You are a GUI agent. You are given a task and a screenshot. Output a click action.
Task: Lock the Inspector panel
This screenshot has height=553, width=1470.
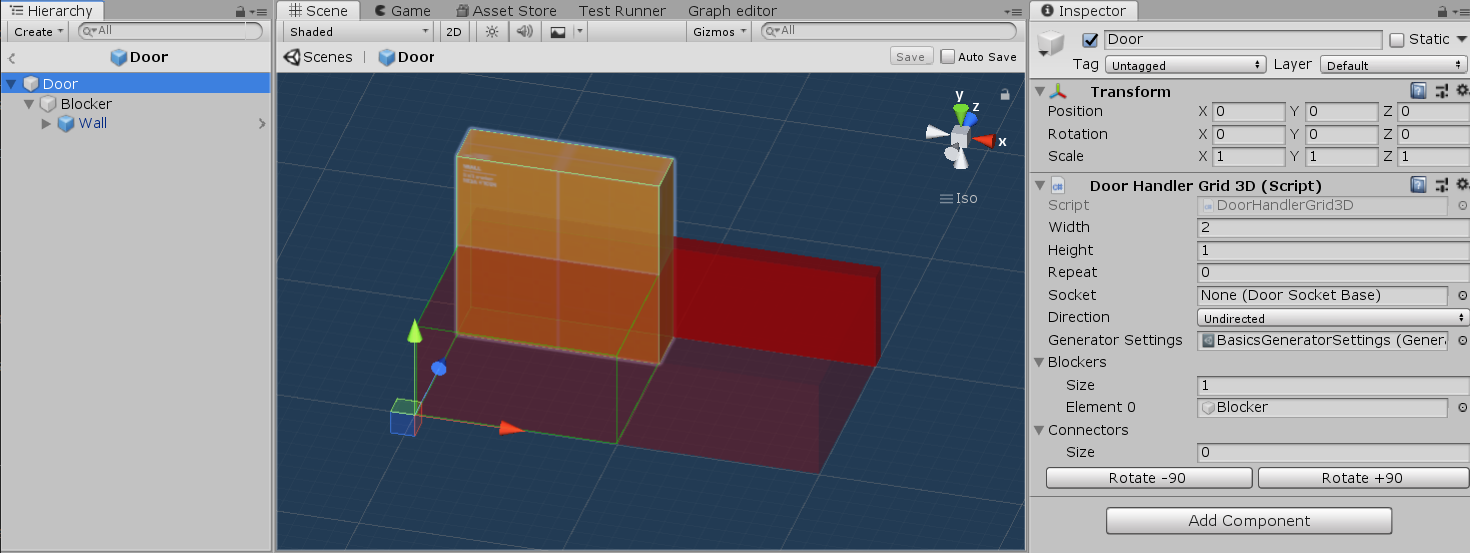[x=1441, y=11]
